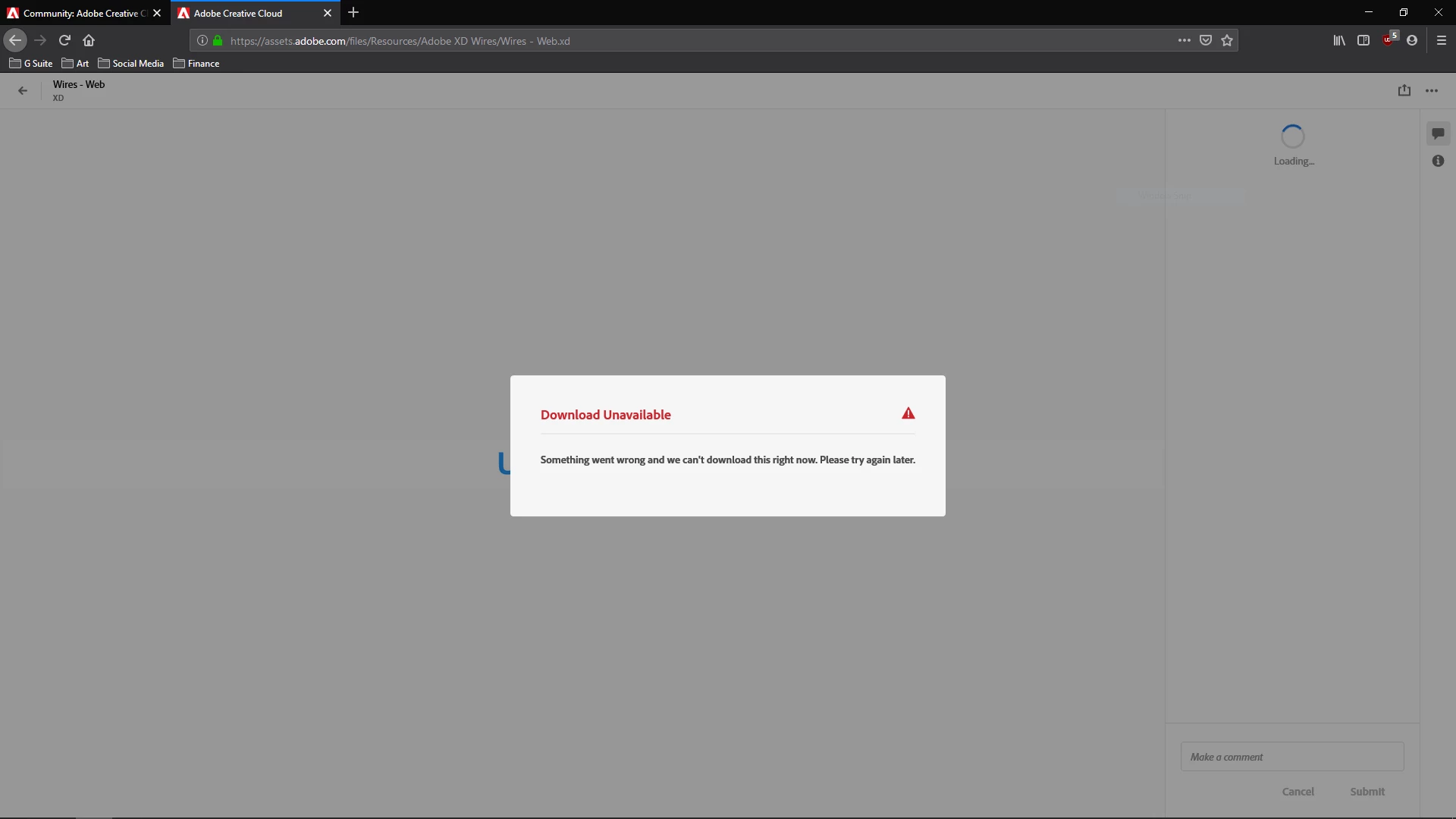Open the uBlock extension icon
This screenshot has height=819, width=1456.
pos(1389,40)
